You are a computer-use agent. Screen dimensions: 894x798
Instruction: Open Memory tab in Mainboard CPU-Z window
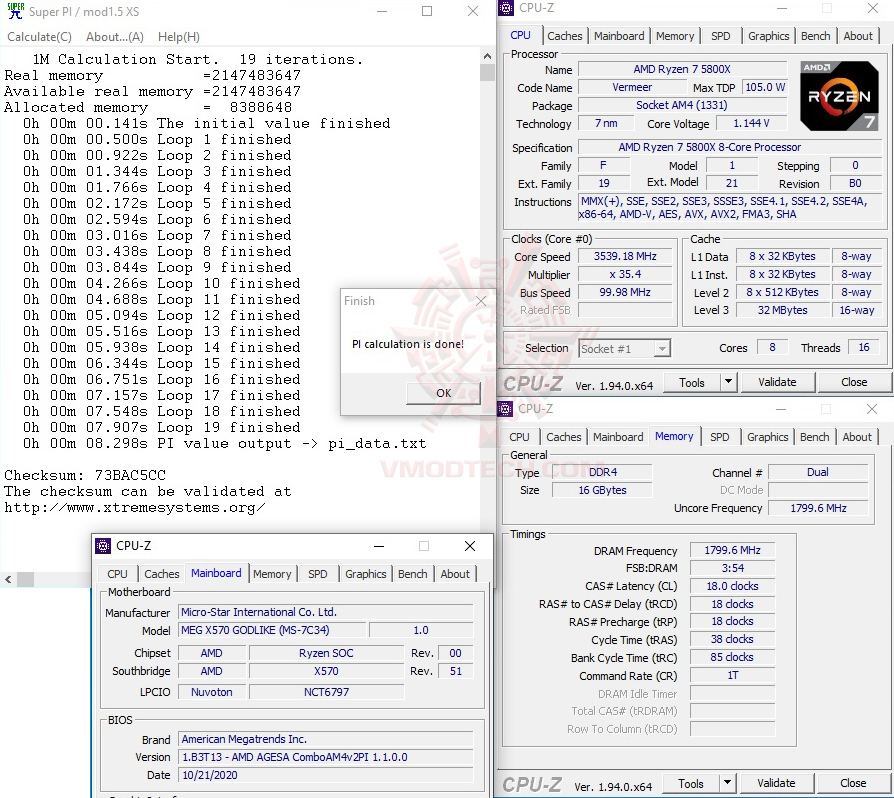pos(272,574)
